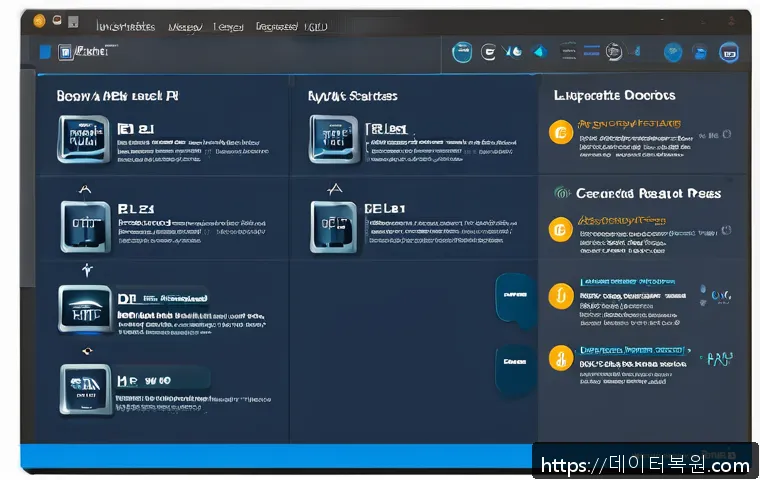Expand the chevron above the second middle drive
Image resolution: width=760 pixels, height=480 pixels.
pos(335,187)
